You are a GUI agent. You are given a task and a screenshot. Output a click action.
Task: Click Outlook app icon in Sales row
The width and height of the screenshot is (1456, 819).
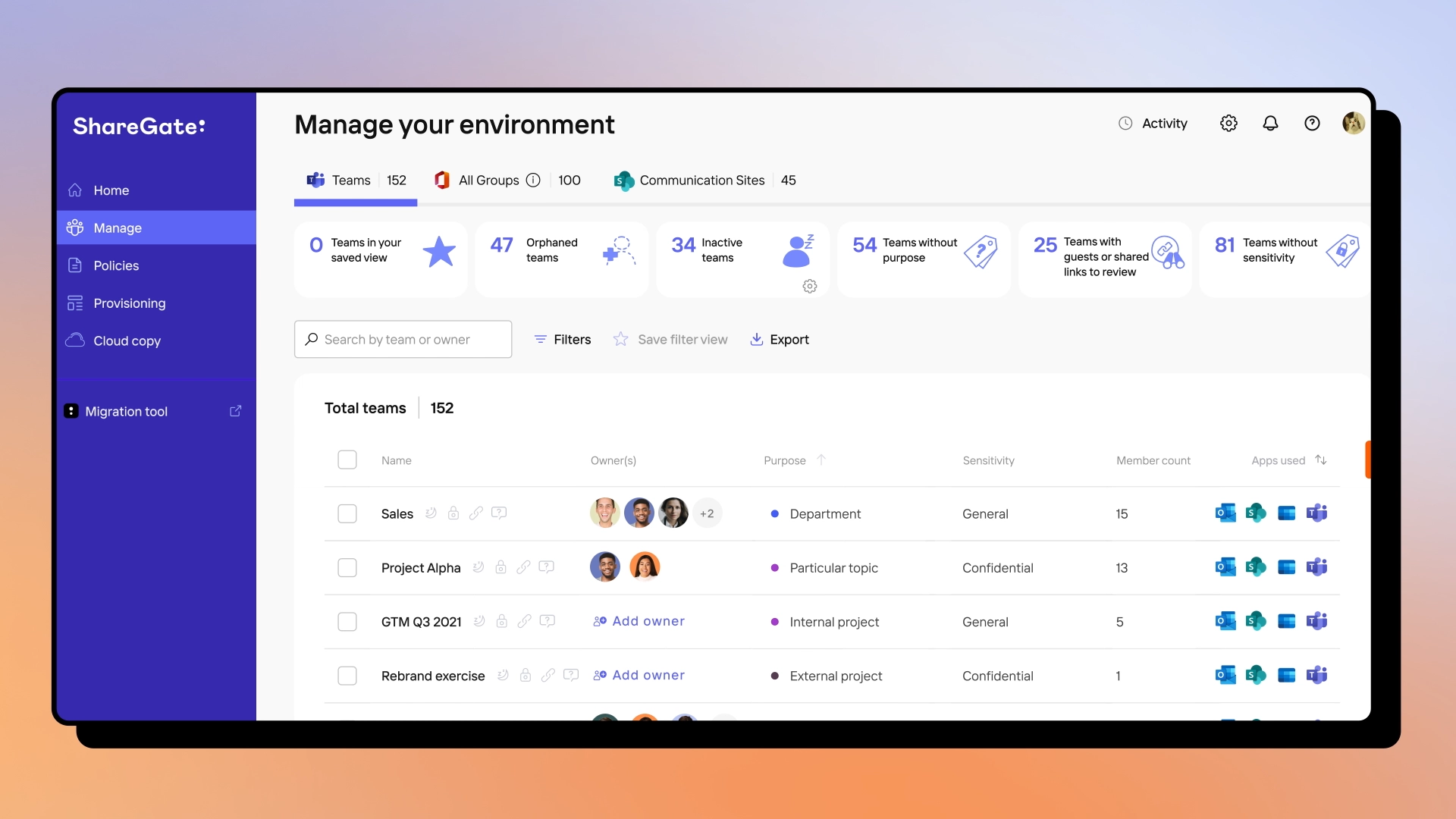[1225, 513]
